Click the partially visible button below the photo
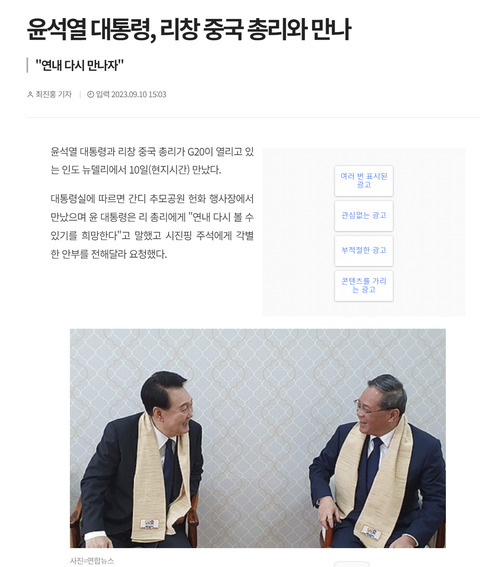The width and height of the screenshot is (480, 567). [x=352, y=564]
